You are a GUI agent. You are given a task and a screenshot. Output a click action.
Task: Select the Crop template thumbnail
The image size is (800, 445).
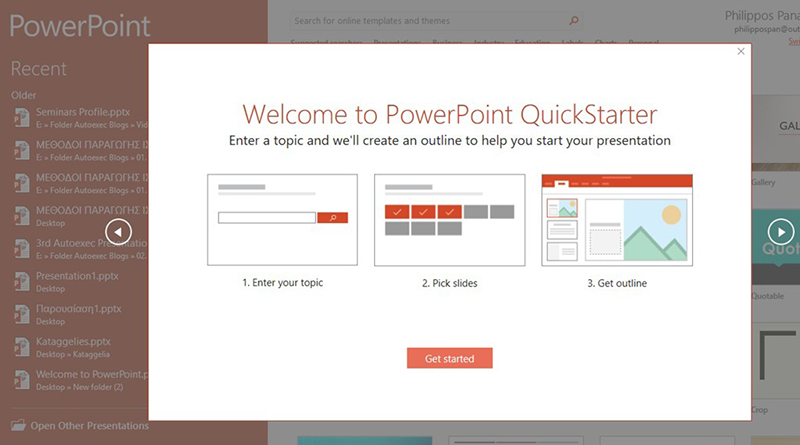click(x=776, y=360)
